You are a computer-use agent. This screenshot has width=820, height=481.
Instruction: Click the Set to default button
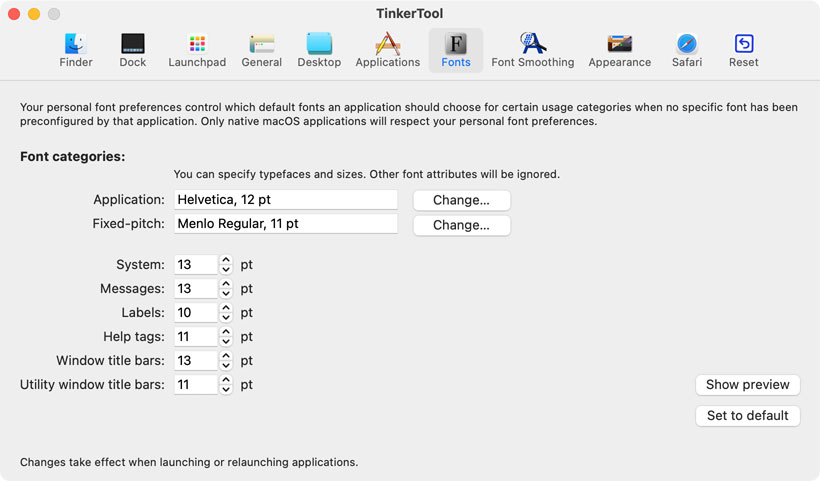(x=747, y=416)
